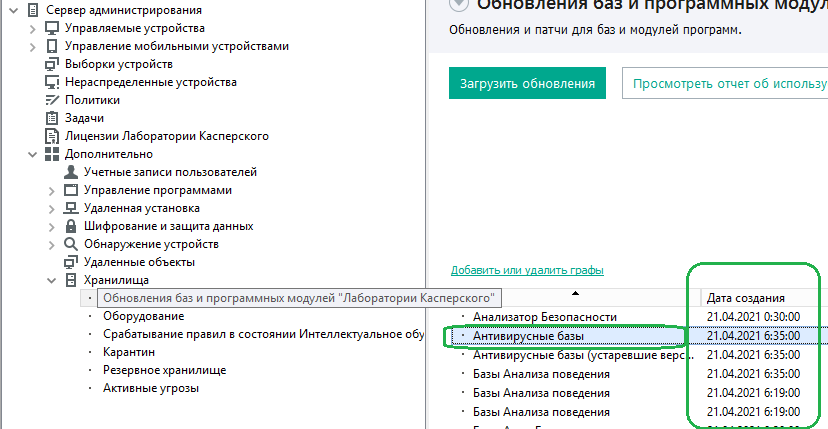Click the Хранилища storage icon
828x429 pixels.
[71, 280]
